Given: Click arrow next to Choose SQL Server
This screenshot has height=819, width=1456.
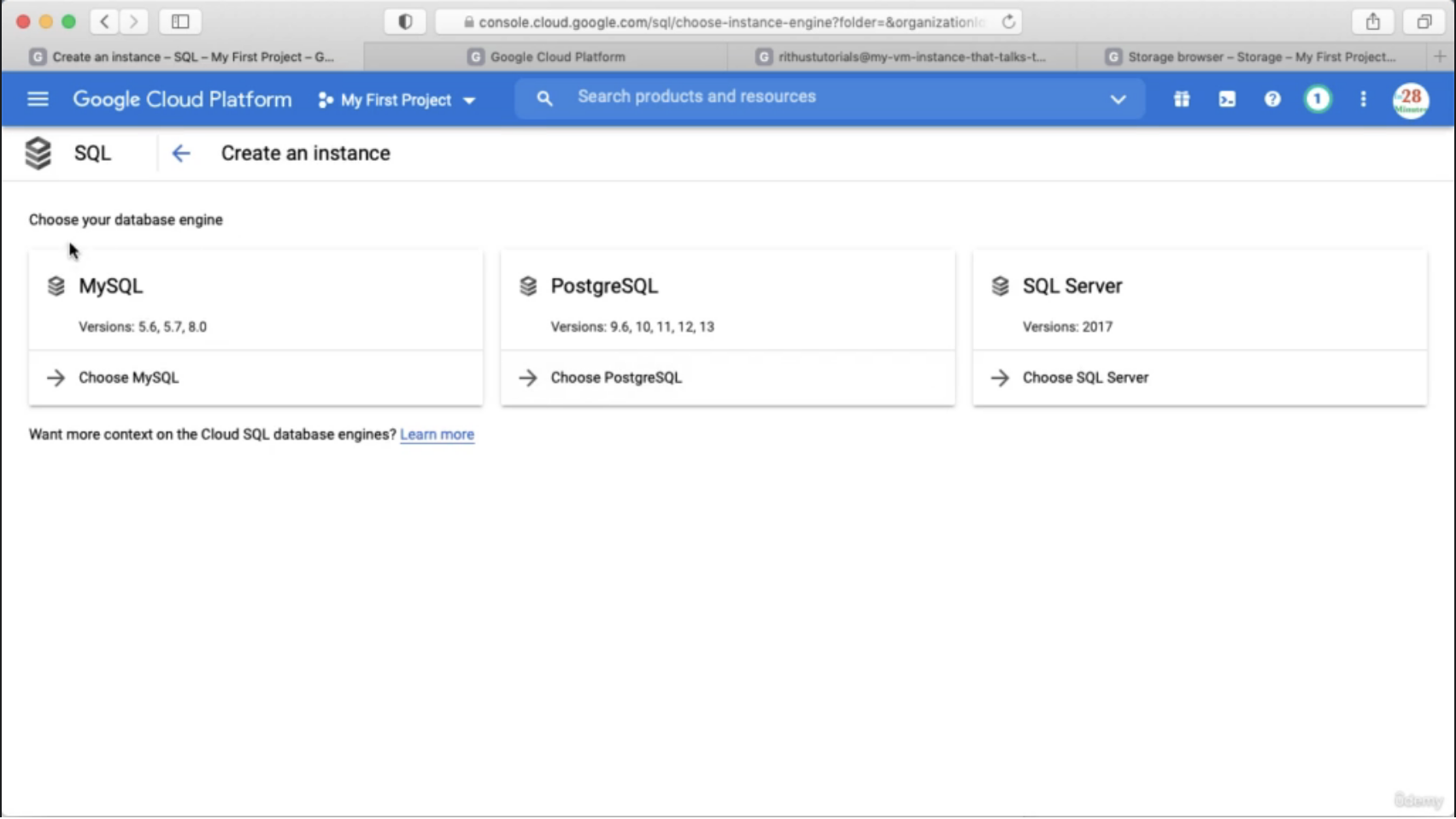Looking at the screenshot, I should point(1001,378).
